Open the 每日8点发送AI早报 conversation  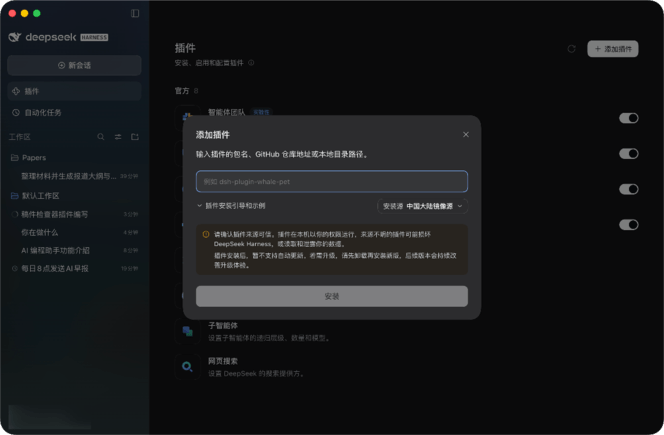tap(74, 269)
